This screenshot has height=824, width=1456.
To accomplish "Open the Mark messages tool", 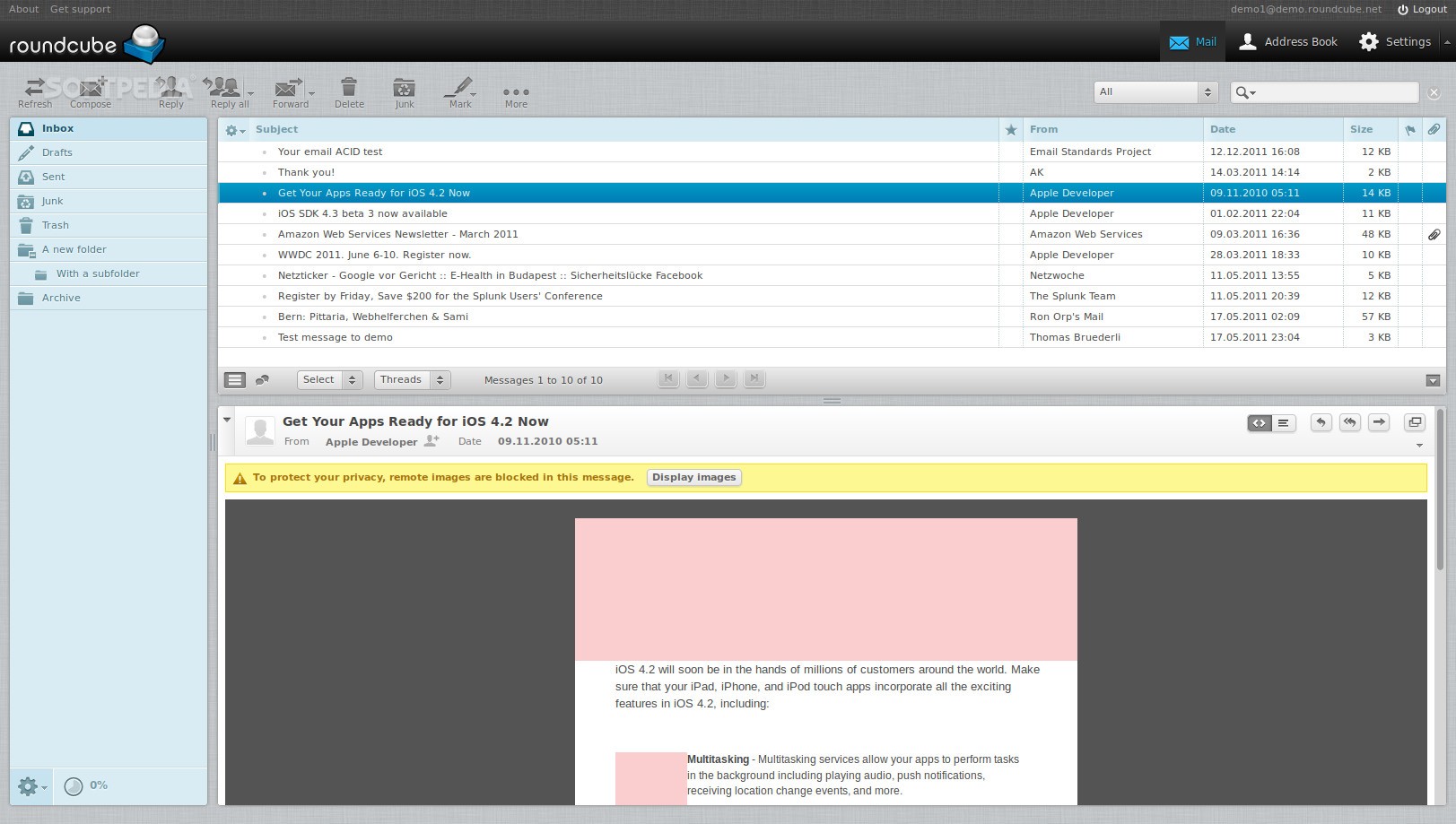I will click(x=460, y=92).
